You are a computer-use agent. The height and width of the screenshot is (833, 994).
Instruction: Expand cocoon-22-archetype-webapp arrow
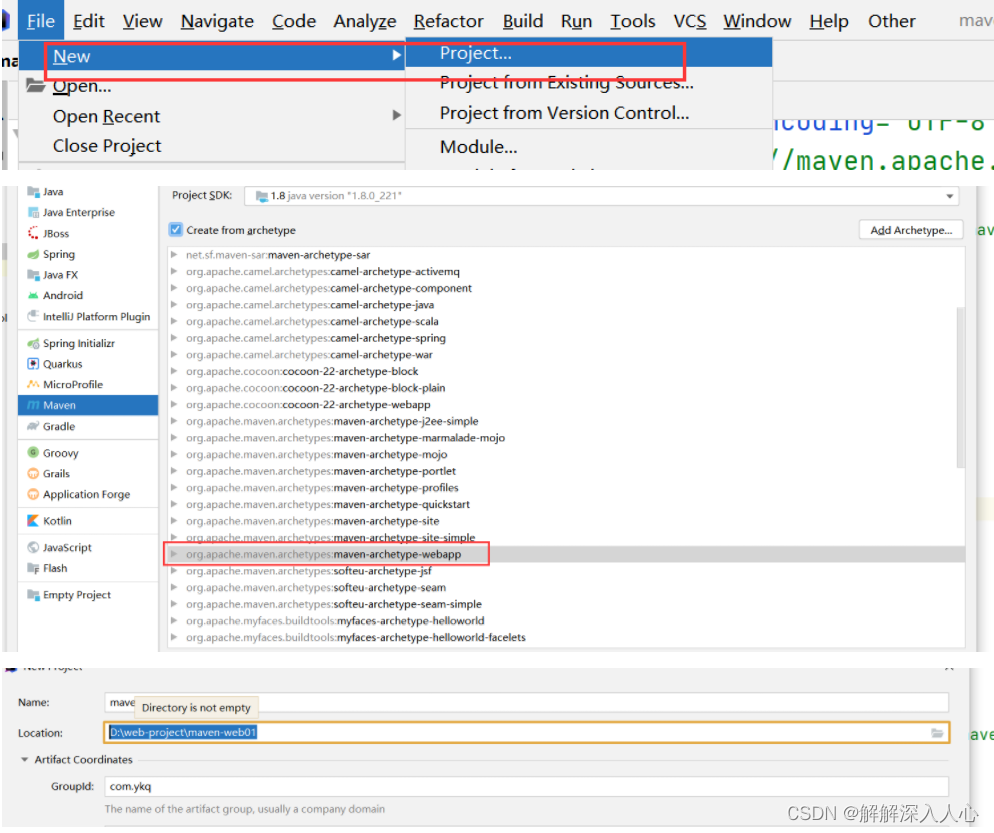pos(174,404)
